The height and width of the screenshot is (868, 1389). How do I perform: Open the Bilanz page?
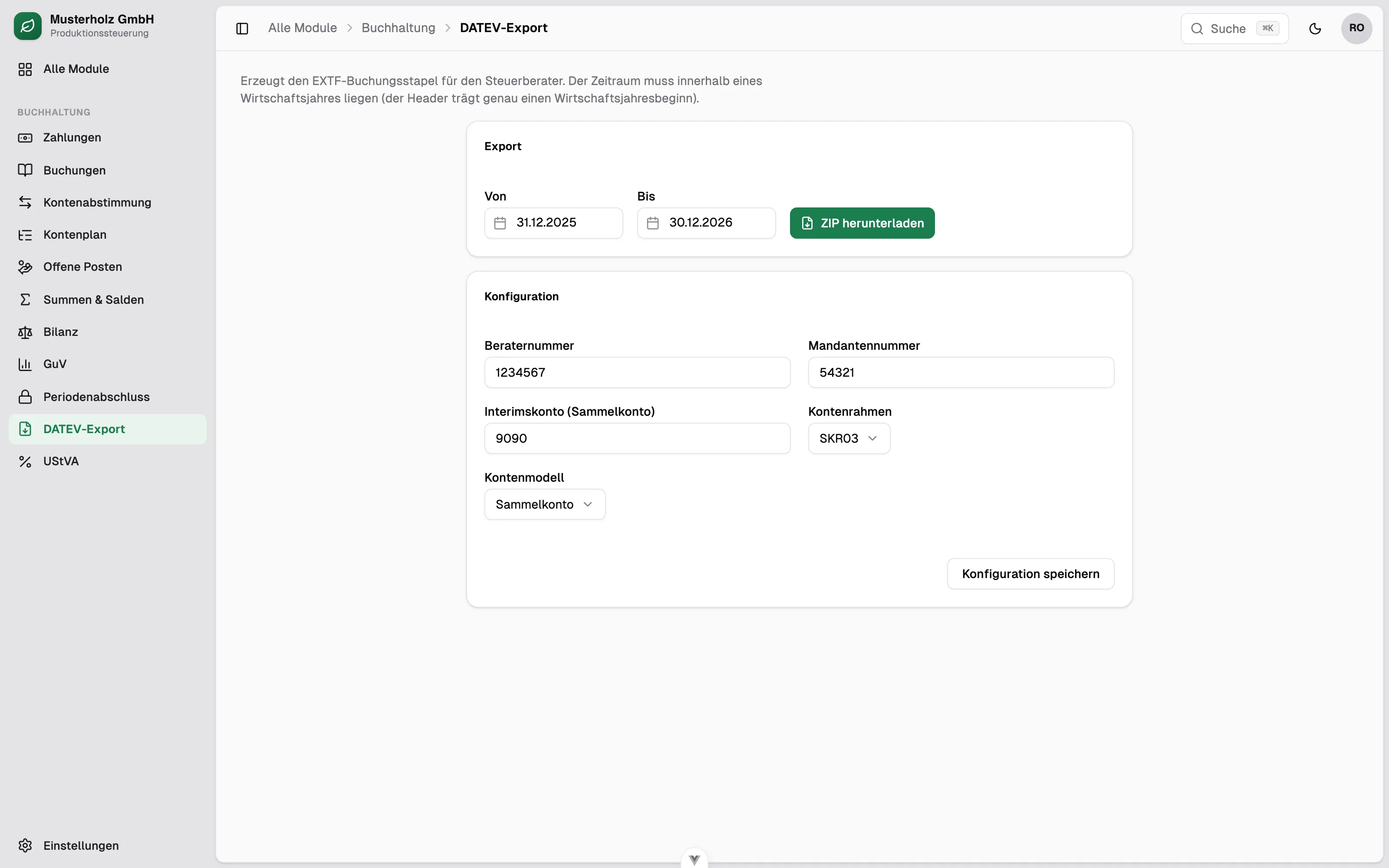click(107, 332)
